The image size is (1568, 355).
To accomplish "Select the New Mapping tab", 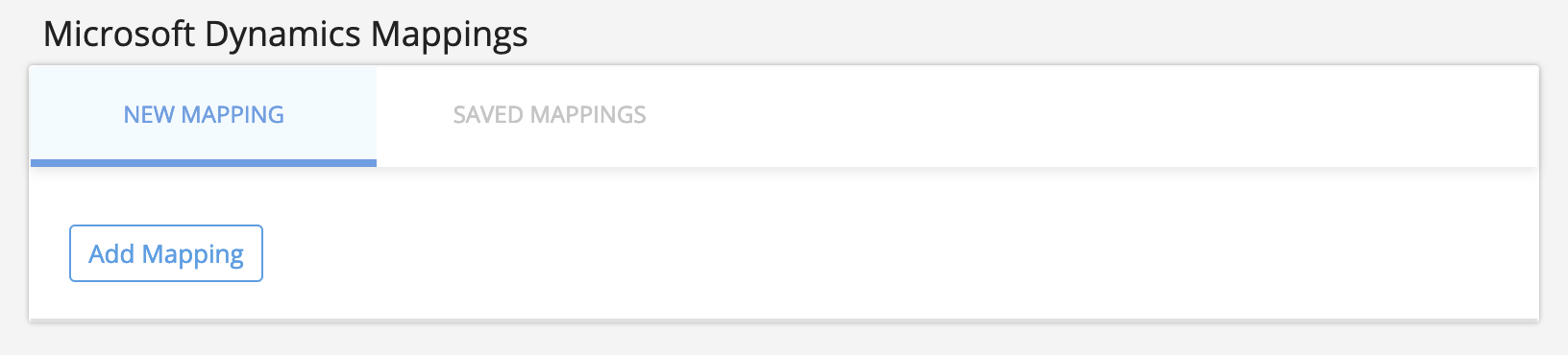I will [x=204, y=115].
